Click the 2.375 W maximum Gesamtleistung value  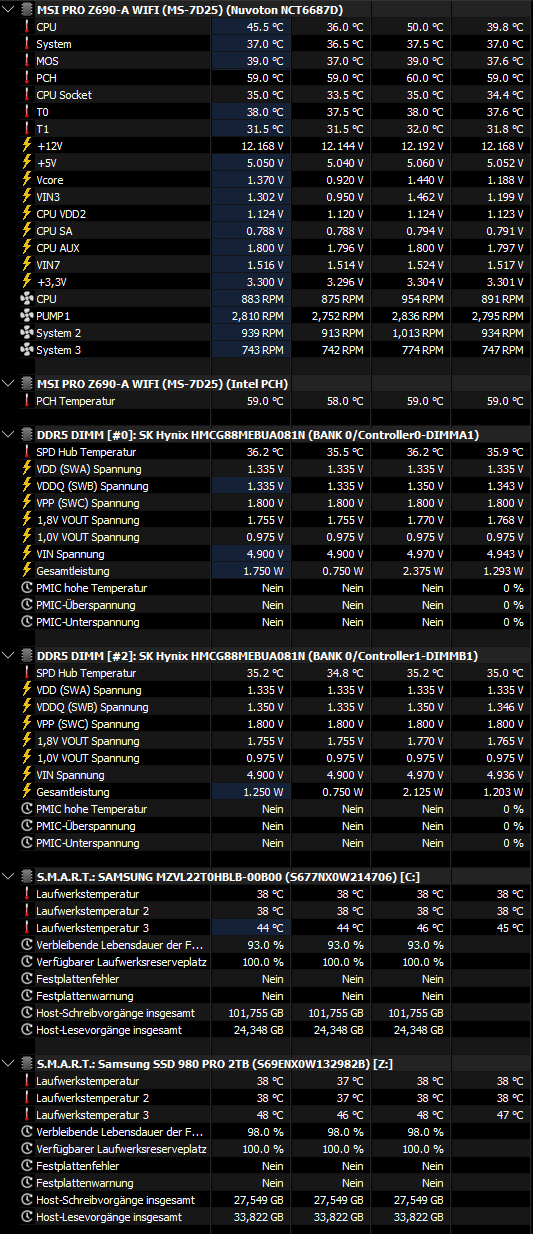pyautogui.click(x=422, y=571)
